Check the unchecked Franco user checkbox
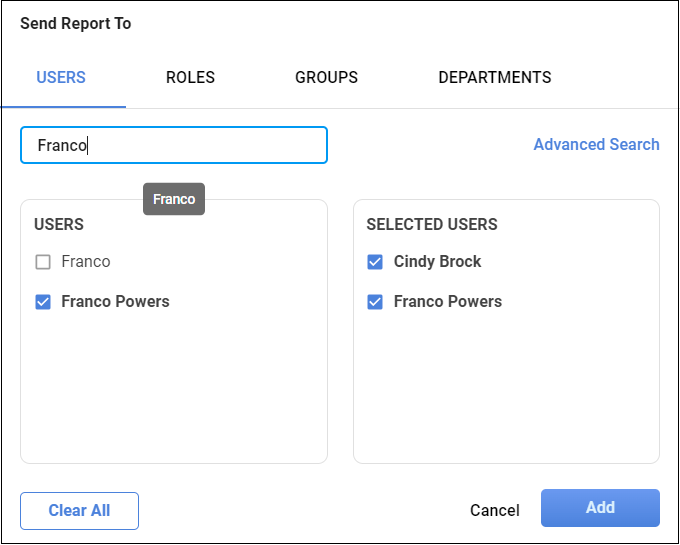The width and height of the screenshot is (680, 545). pos(43,262)
